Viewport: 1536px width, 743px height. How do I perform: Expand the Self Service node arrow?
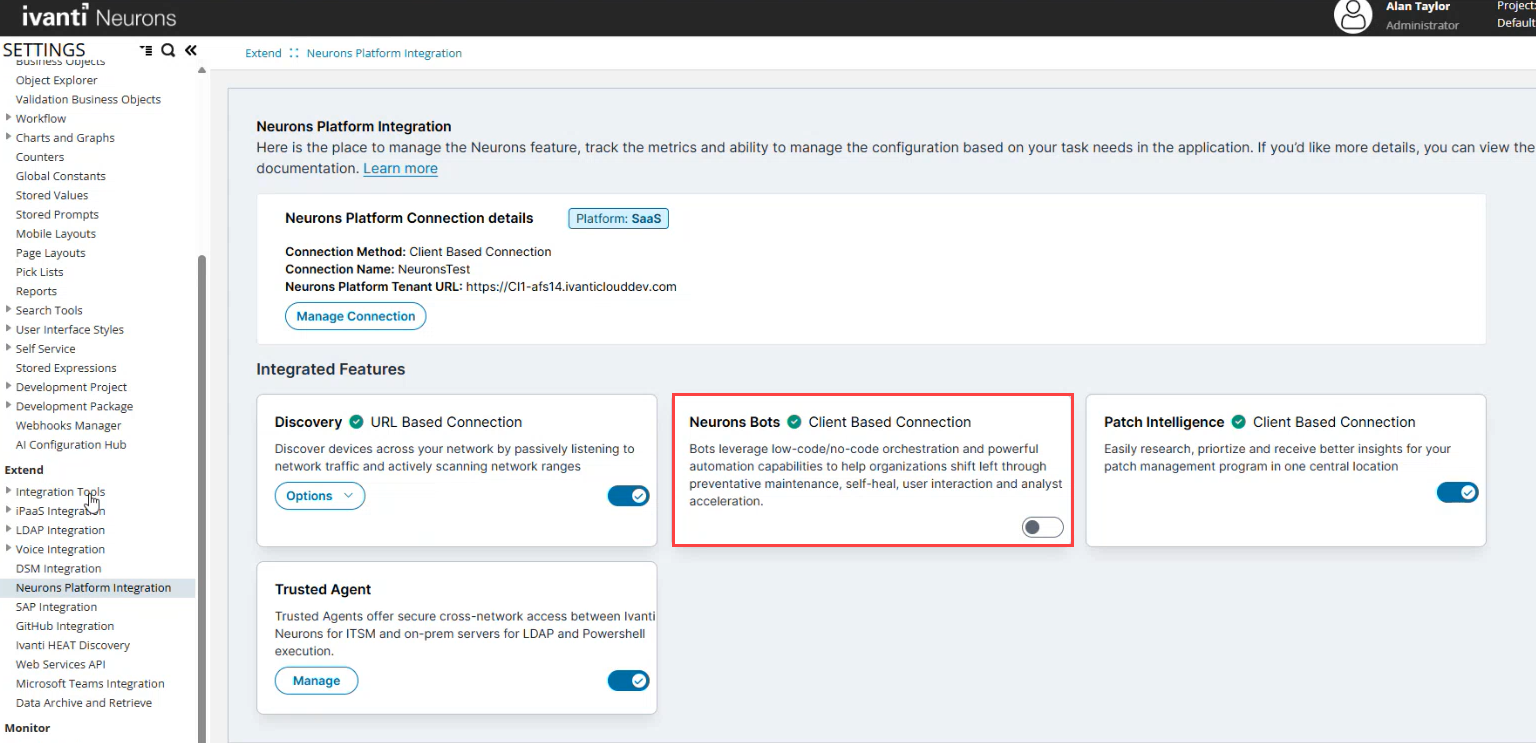9,348
